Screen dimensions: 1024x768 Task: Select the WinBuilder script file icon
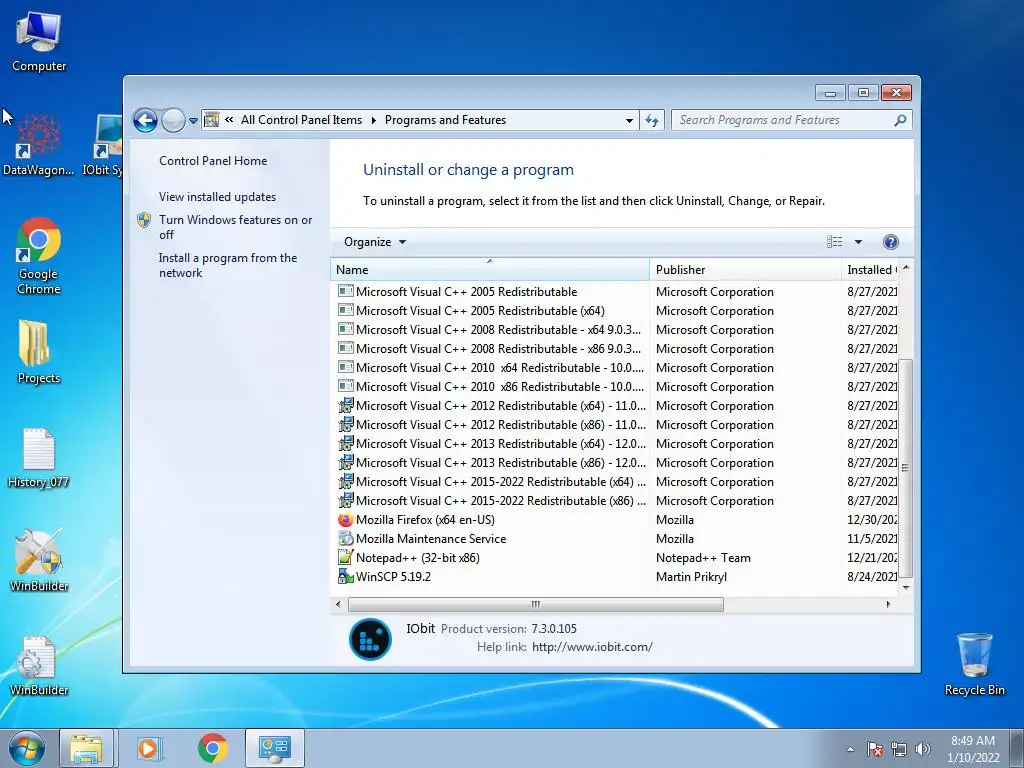click(x=39, y=665)
